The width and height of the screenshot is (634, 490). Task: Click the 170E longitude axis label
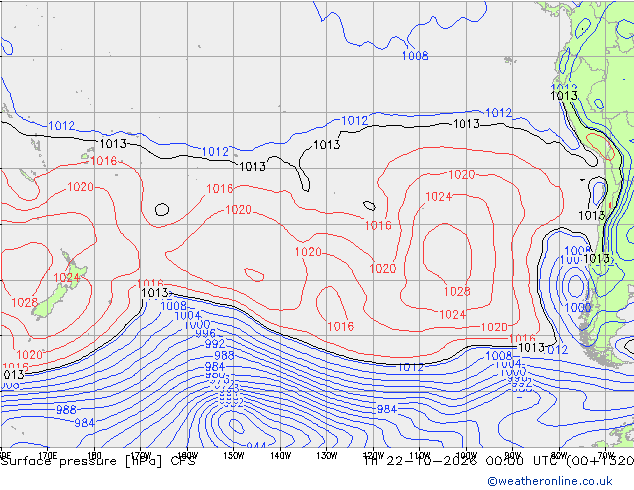click(x=48, y=456)
